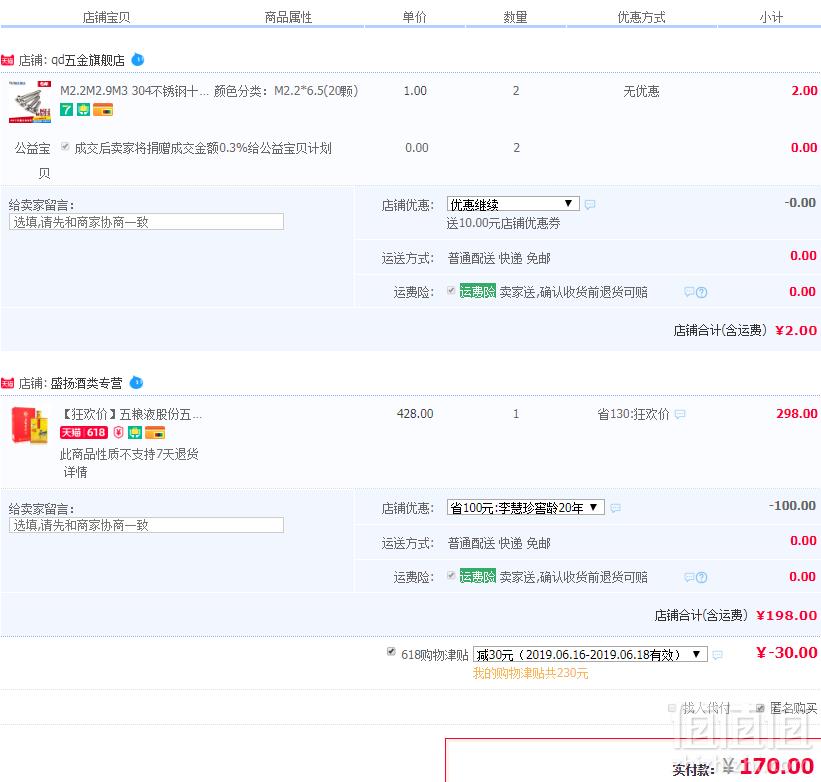Image resolution: width=821 pixels, height=782 pixels.
Task: Focus seller message field for 盛扬酒类专营
Action: (147, 525)
